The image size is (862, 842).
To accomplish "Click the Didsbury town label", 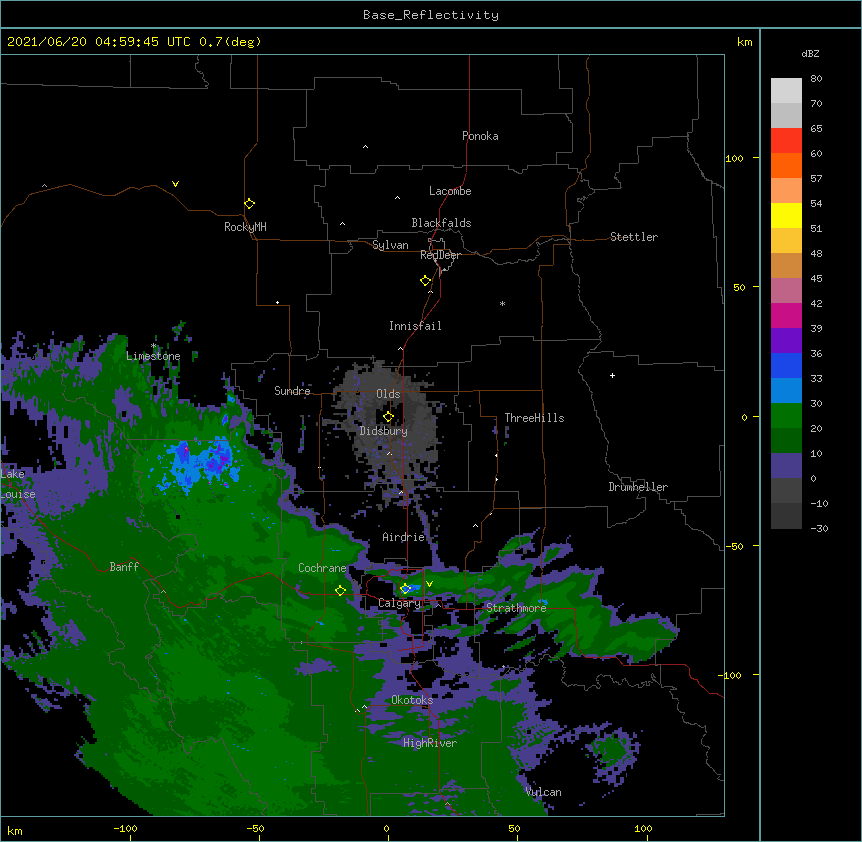I will click(x=383, y=431).
